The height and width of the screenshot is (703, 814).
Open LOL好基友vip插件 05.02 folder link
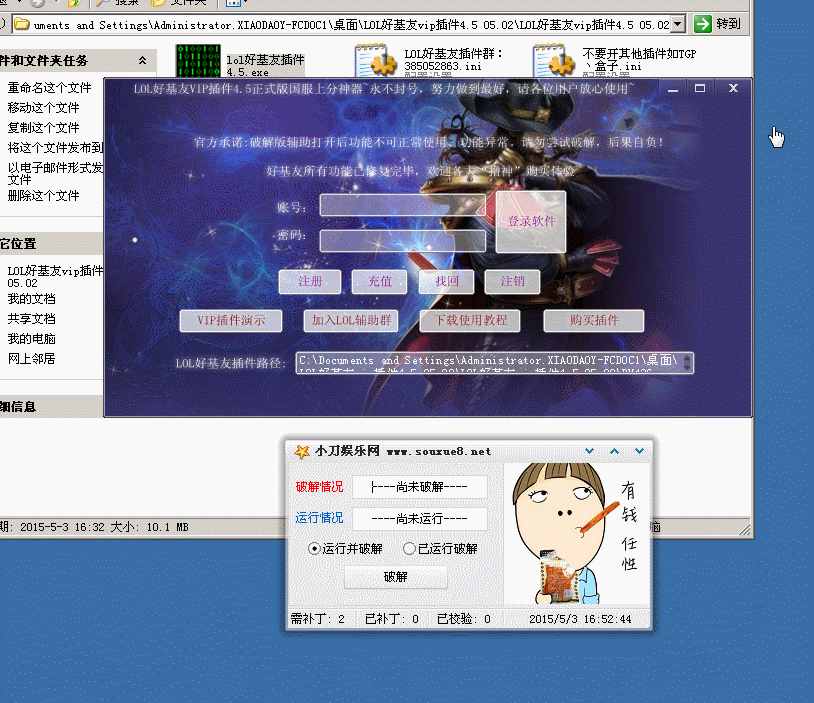[x=55, y=276]
